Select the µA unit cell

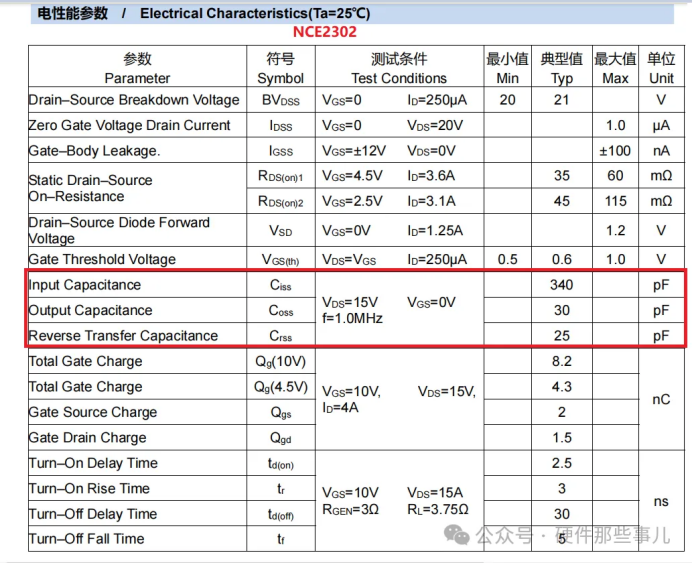pyautogui.click(x=661, y=126)
